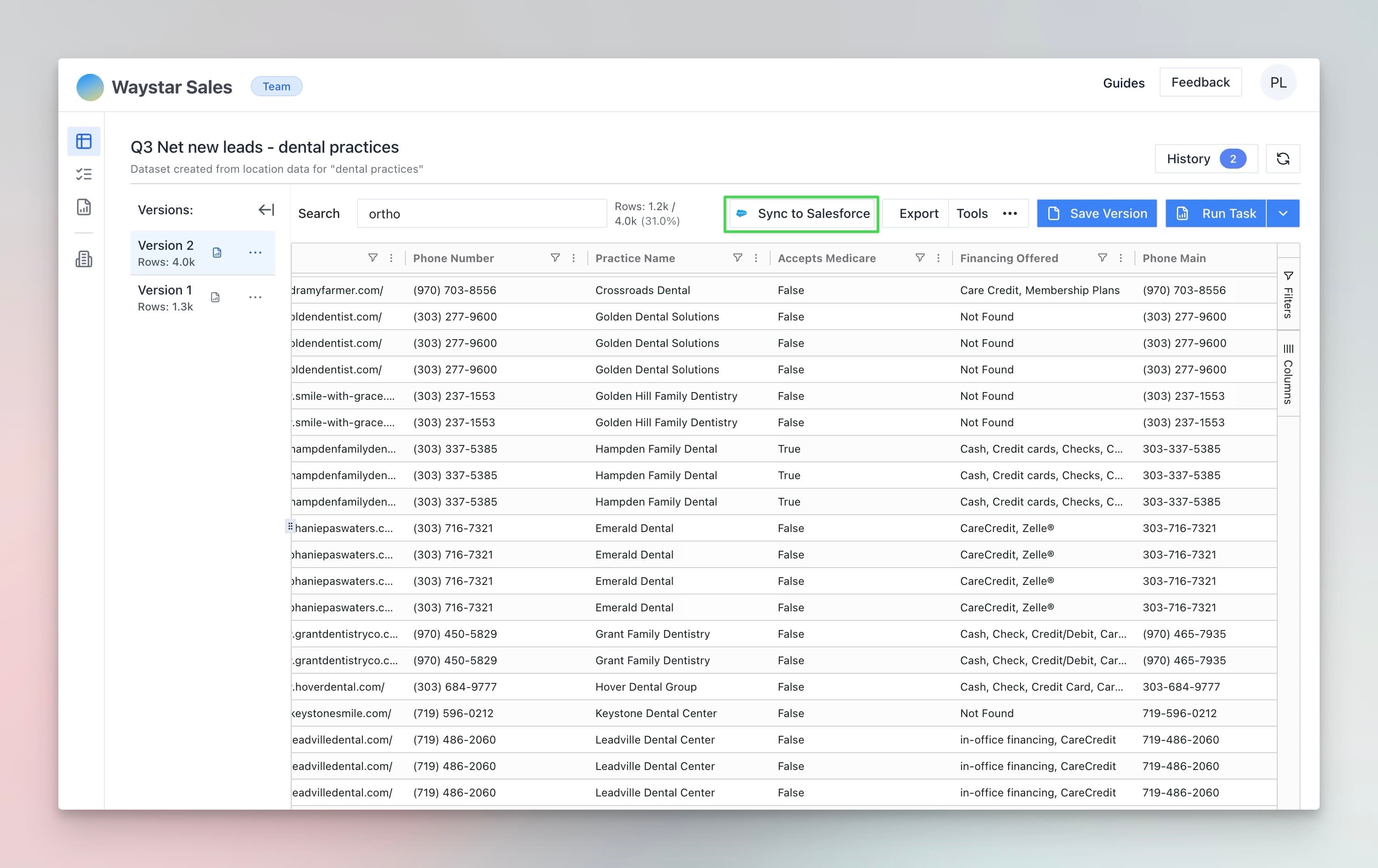This screenshot has height=868, width=1378.
Task: Open the filter icon on the Accepts Medicare column
Action: point(919,258)
